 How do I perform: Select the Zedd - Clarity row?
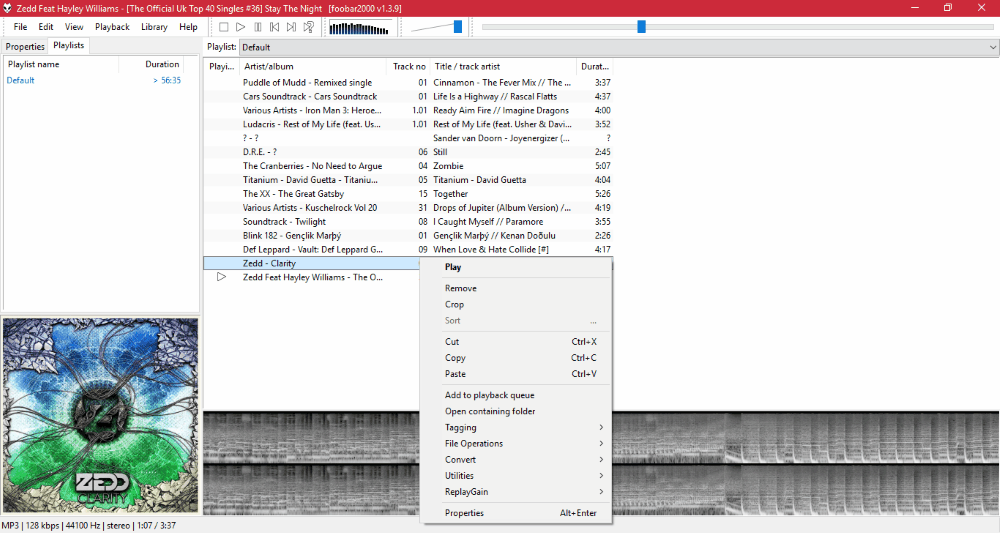click(311, 263)
